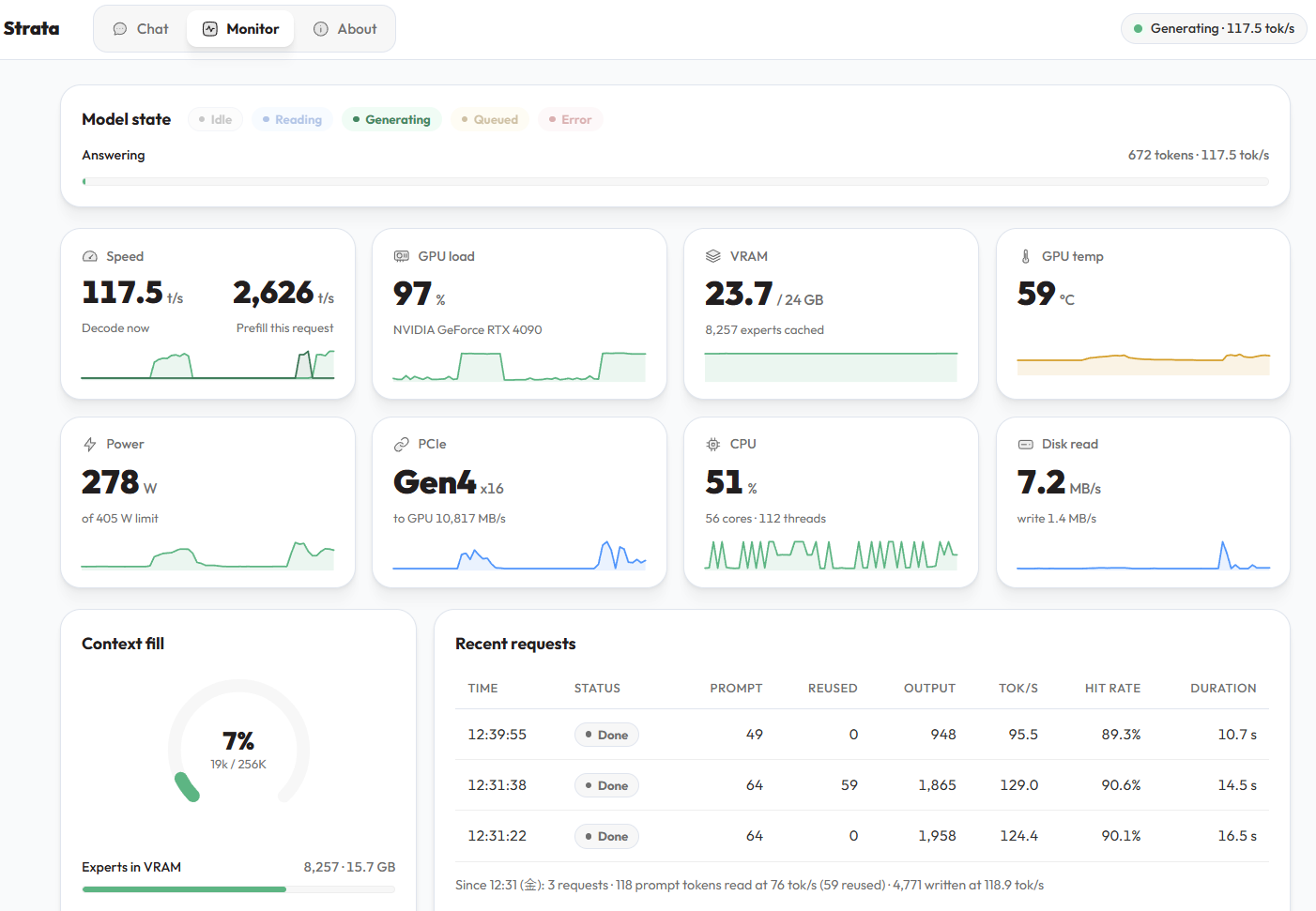Image resolution: width=1316 pixels, height=911 pixels.
Task: Click the 89.3% hit rate value
Action: click(x=1121, y=735)
